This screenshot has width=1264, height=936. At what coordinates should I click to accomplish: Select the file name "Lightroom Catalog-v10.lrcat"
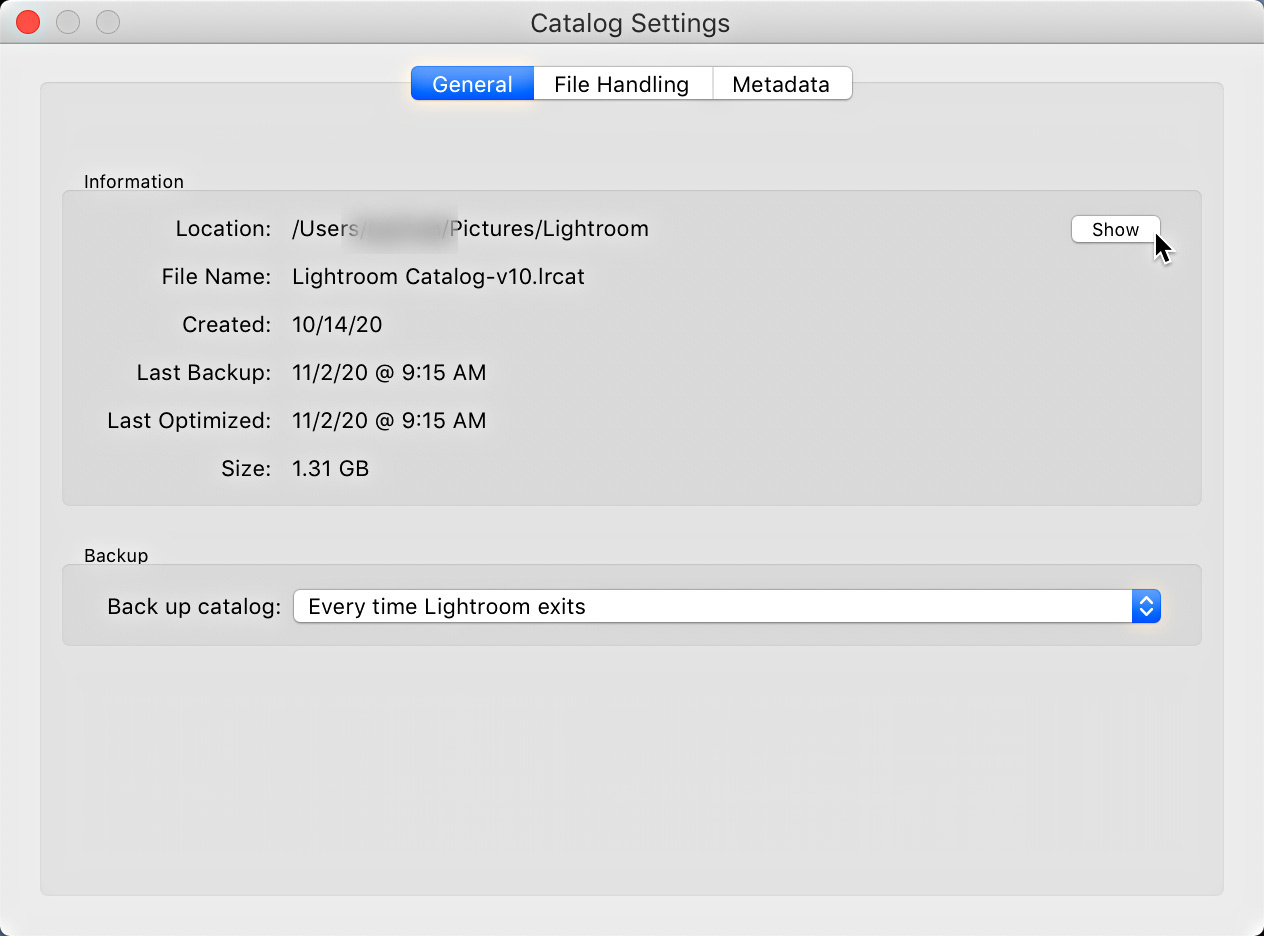(x=438, y=277)
